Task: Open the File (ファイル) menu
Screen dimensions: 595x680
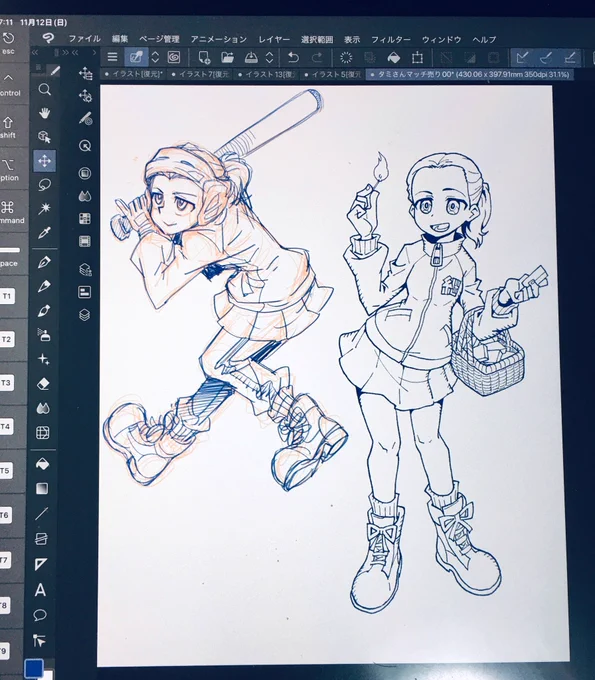Action: tap(85, 39)
